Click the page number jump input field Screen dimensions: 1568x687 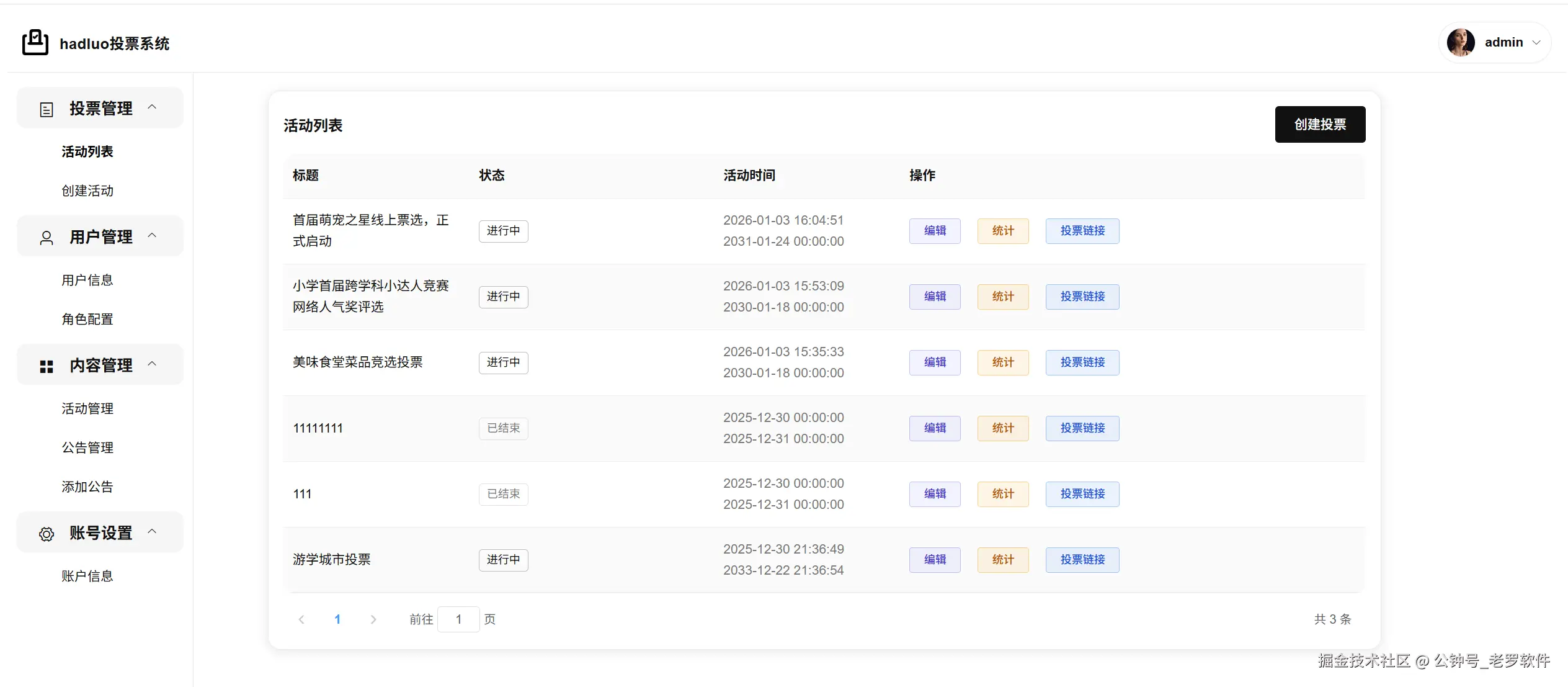pyautogui.click(x=458, y=619)
